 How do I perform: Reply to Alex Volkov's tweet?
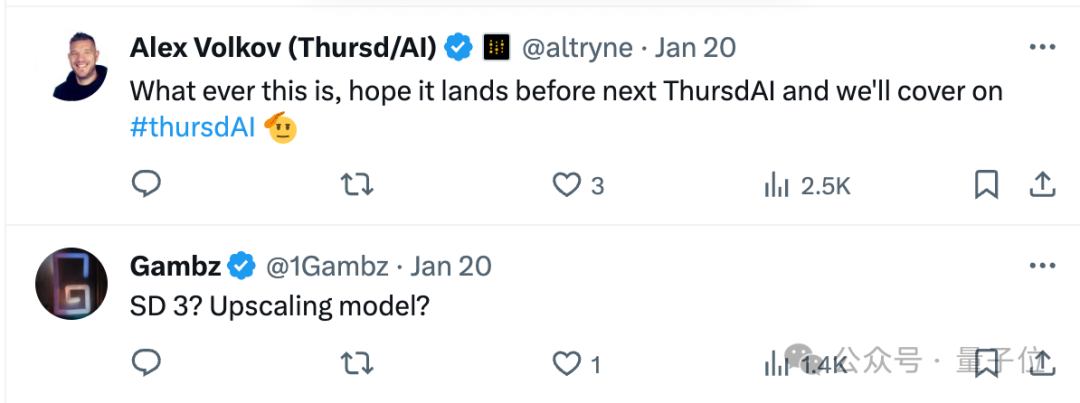click(x=147, y=184)
